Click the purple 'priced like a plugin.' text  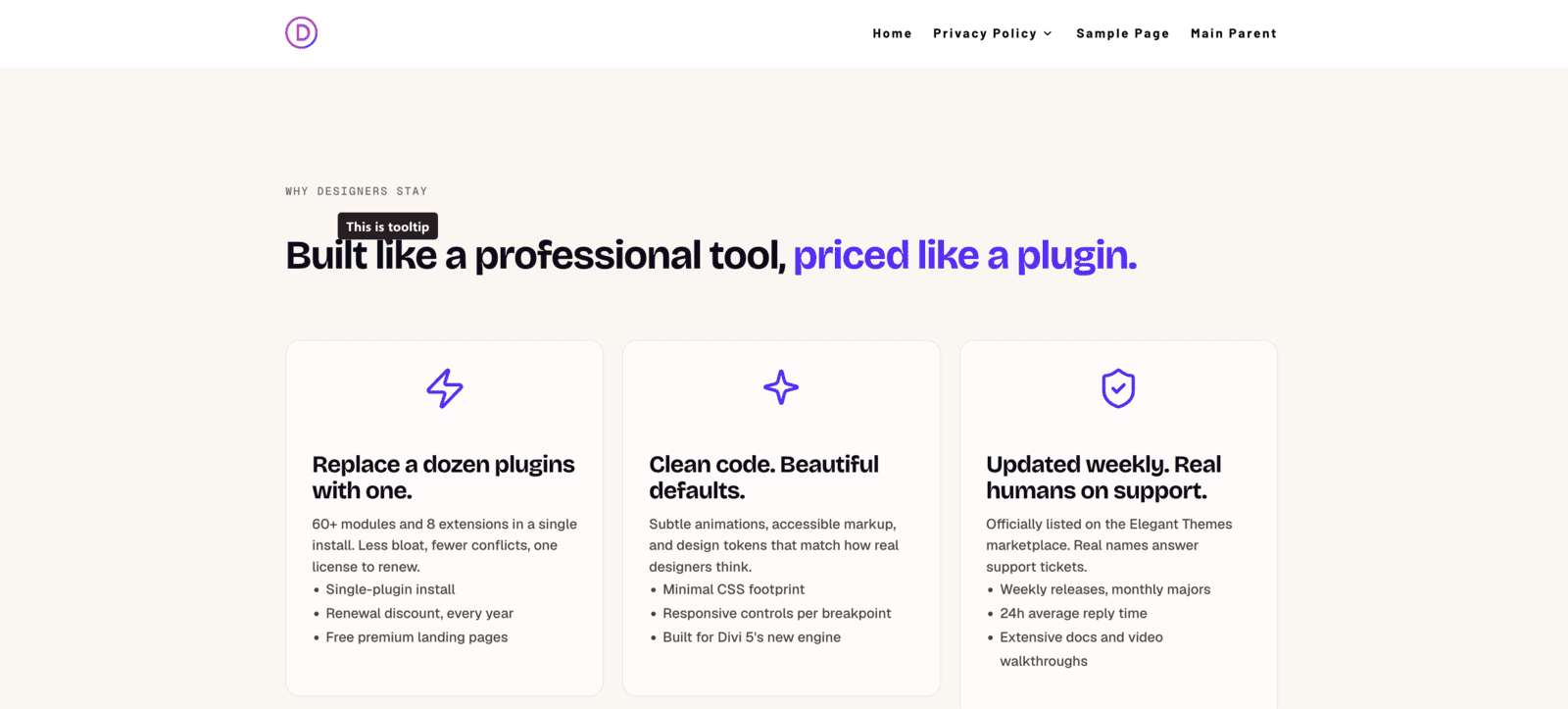(x=965, y=256)
